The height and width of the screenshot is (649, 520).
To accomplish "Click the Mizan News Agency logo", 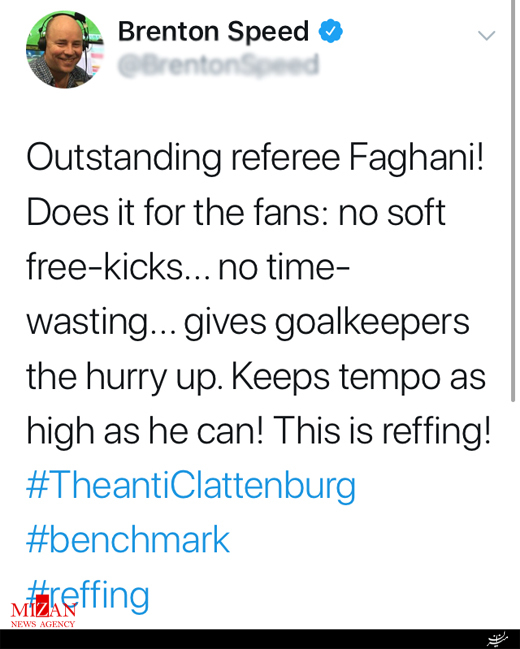I will coord(43,612).
